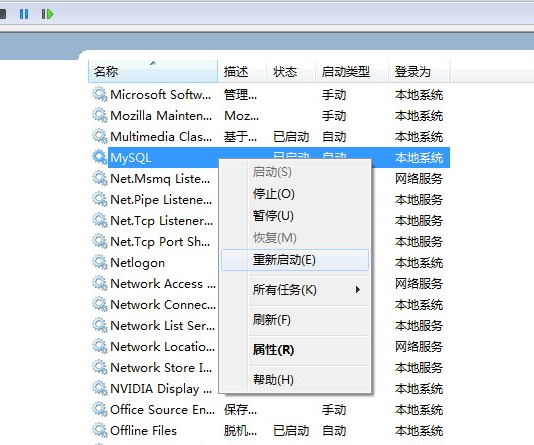Click the gear icon beside MySQL
This screenshot has width=534, height=445.
coord(99,157)
